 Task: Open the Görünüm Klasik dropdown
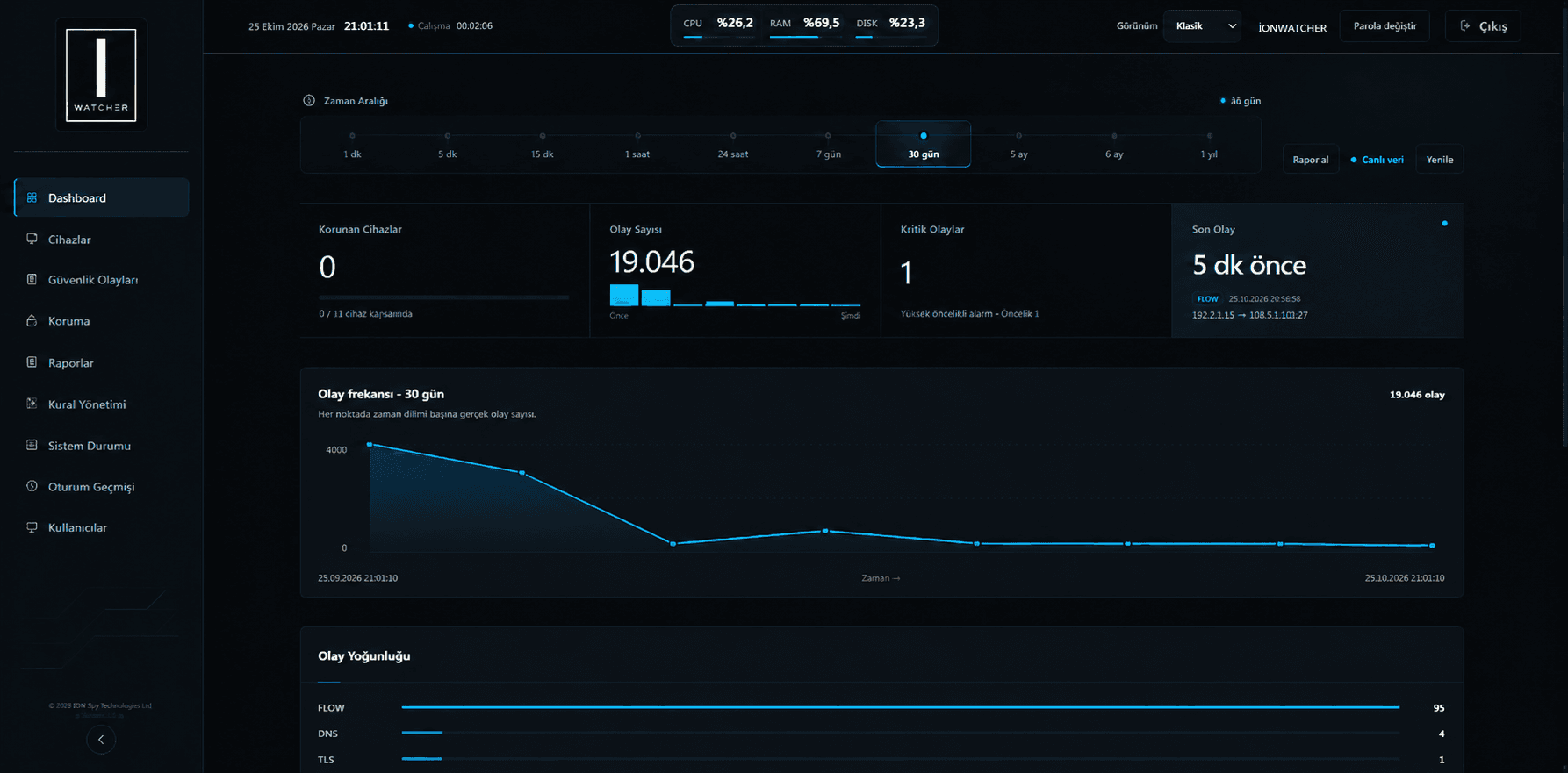[x=1202, y=26]
